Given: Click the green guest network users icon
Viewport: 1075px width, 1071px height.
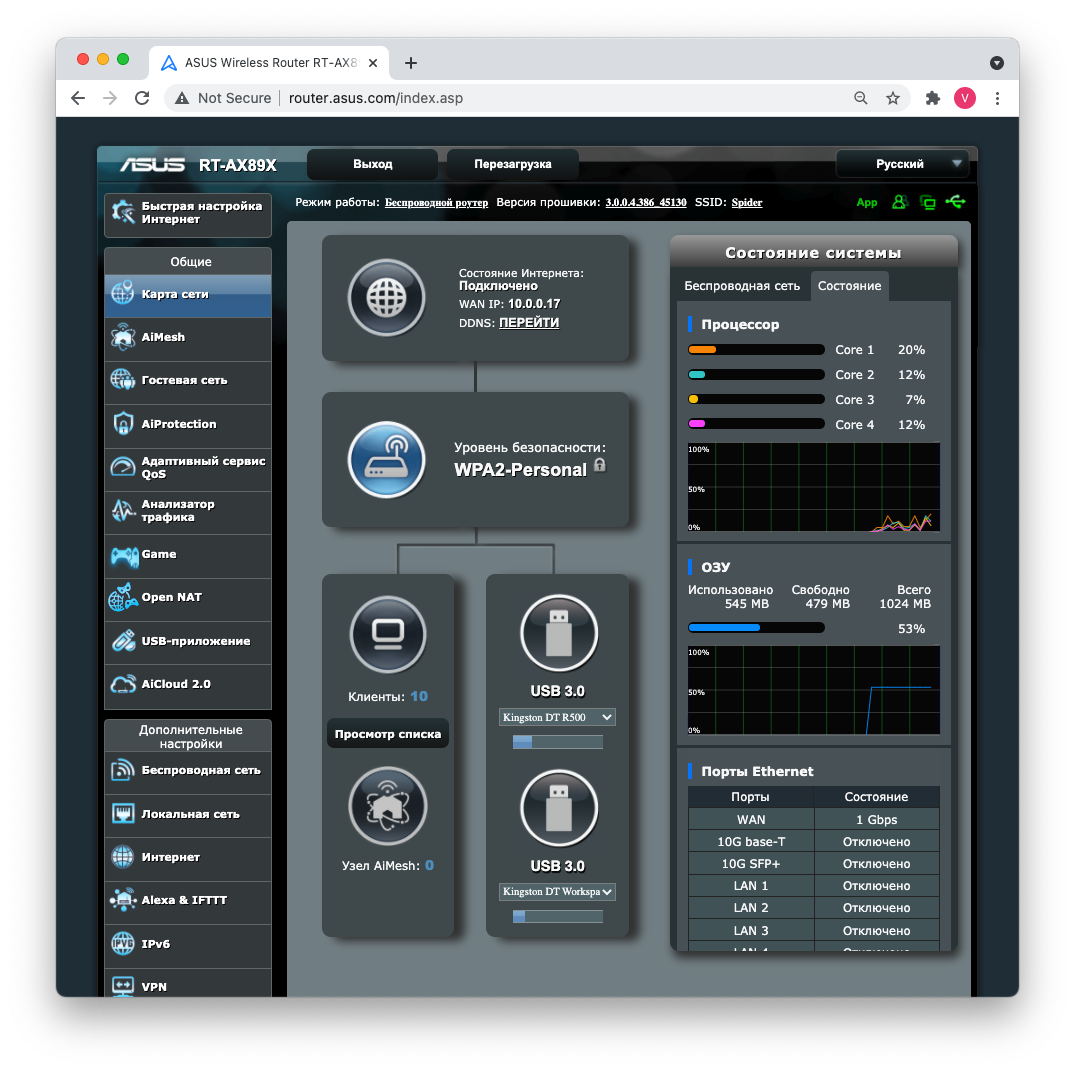Looking at the screenshot, I should tap(899, 202).
